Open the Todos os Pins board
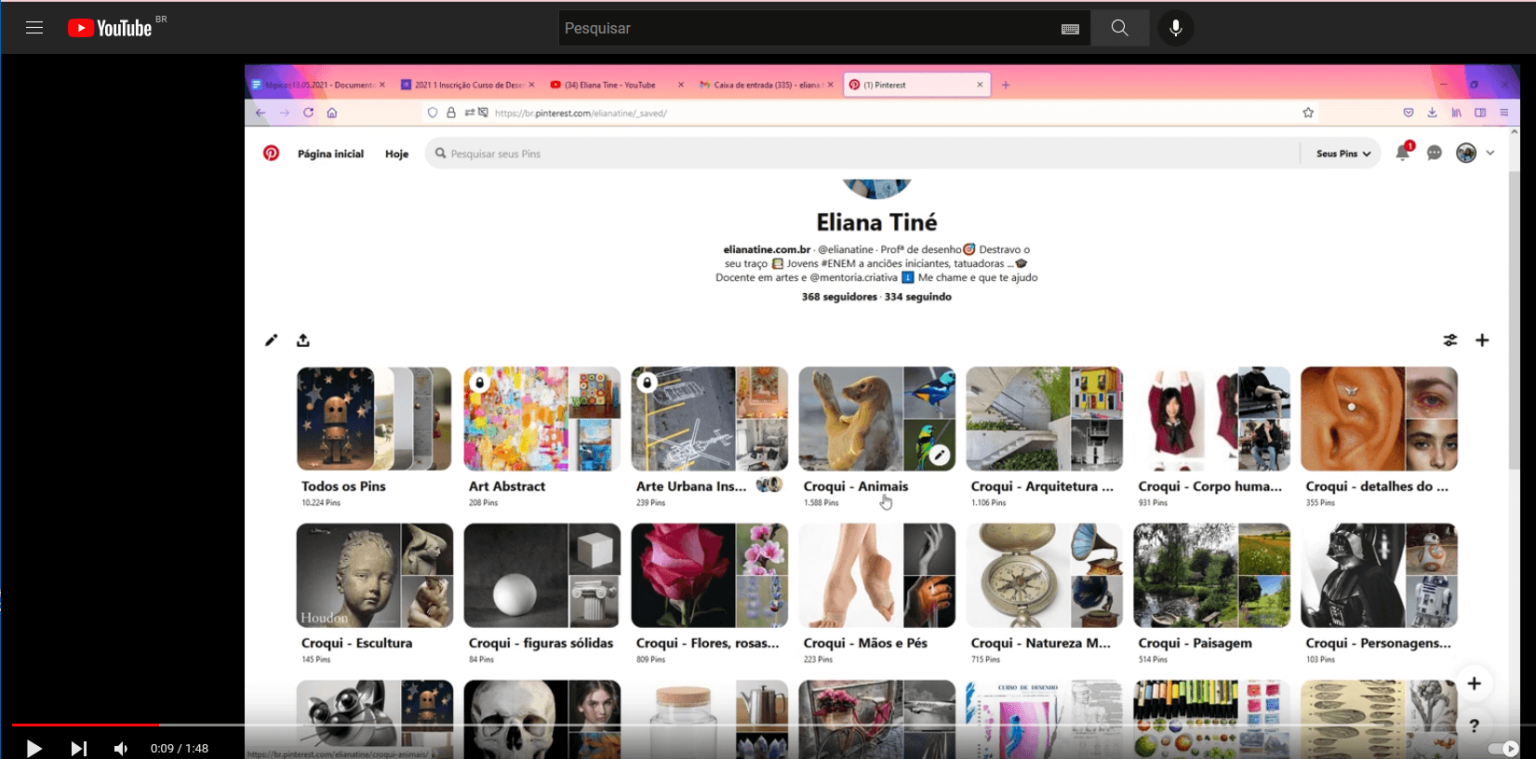 point(374,418)
